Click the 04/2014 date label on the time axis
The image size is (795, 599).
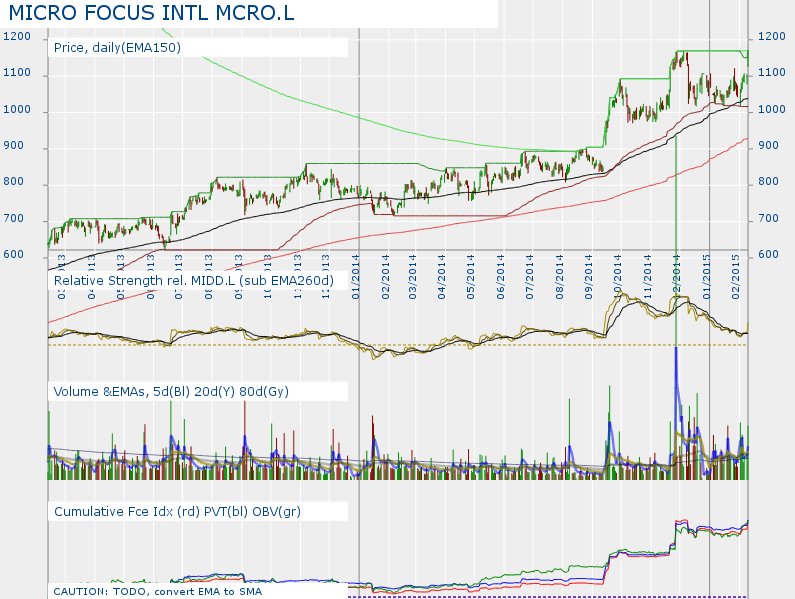coord(442,277)
